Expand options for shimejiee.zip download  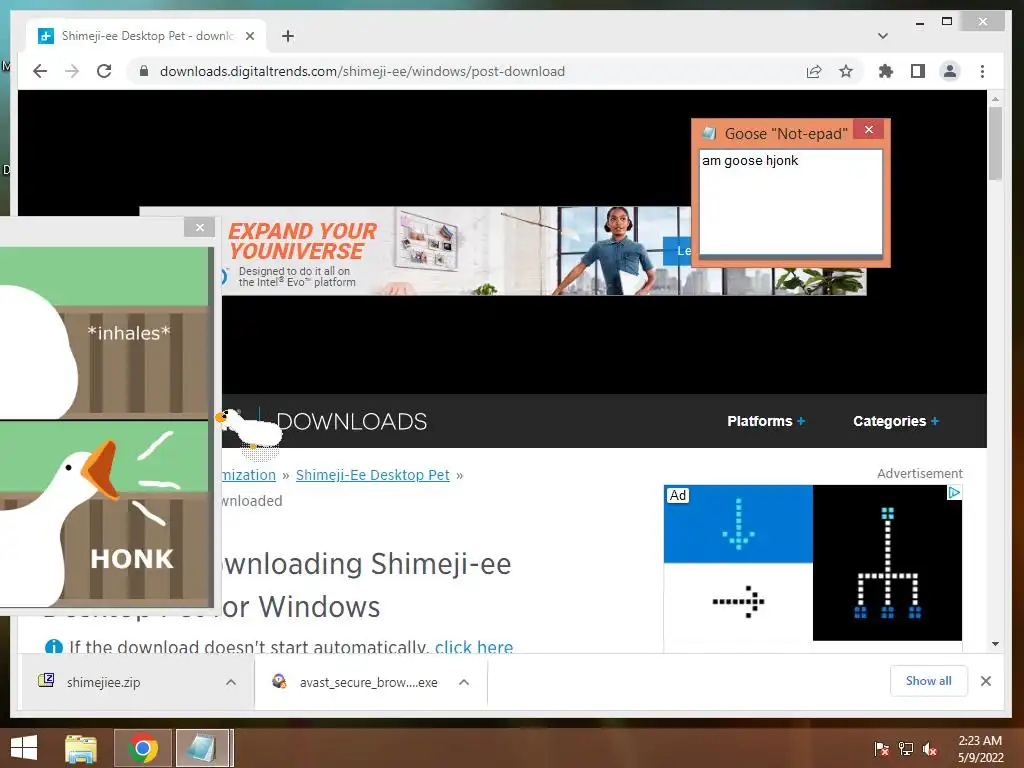231,682
